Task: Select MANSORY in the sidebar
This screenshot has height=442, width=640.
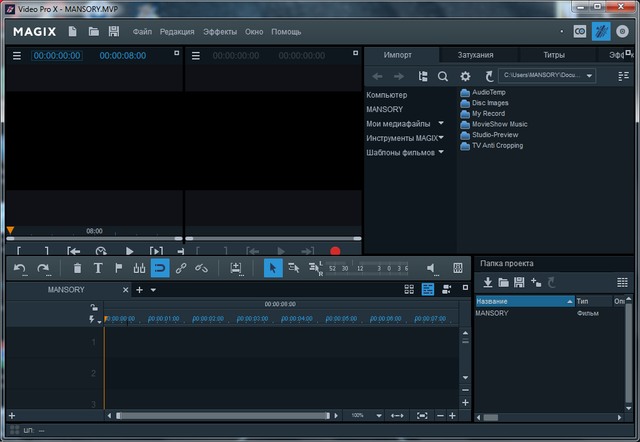Action: (x=384, y=109)
